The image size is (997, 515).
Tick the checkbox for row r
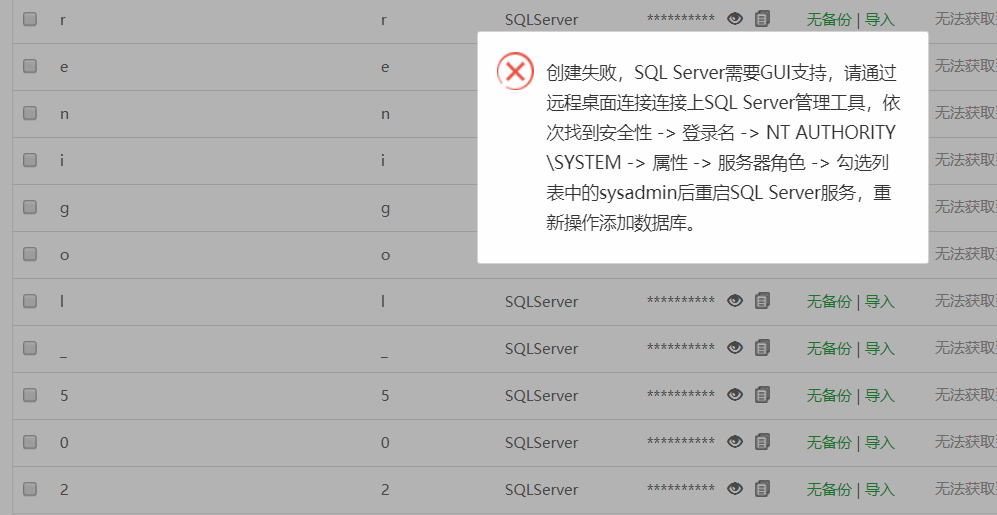30,19
